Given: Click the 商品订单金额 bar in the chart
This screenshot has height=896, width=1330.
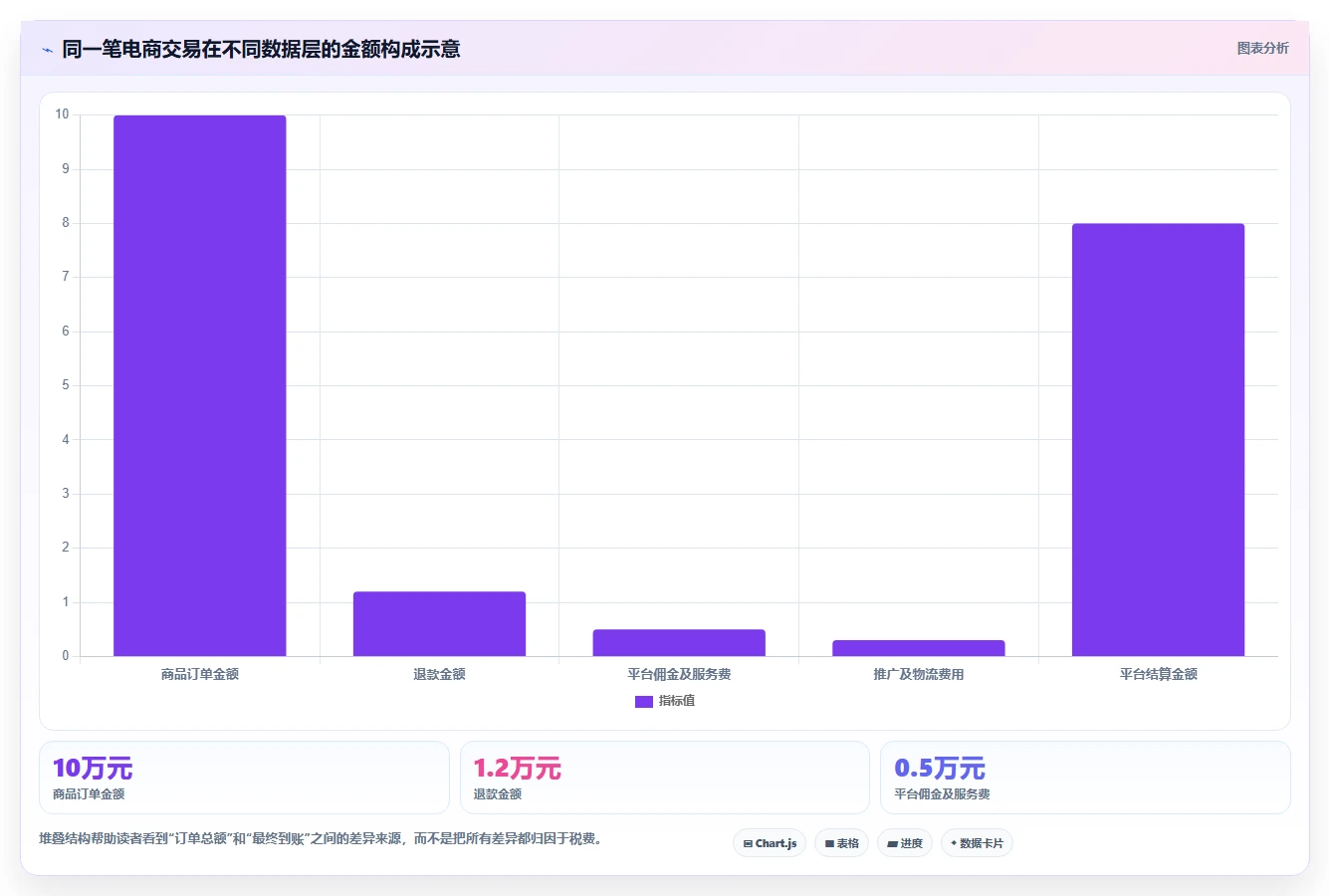Looking at the screenshot, I should pos(200,385).
